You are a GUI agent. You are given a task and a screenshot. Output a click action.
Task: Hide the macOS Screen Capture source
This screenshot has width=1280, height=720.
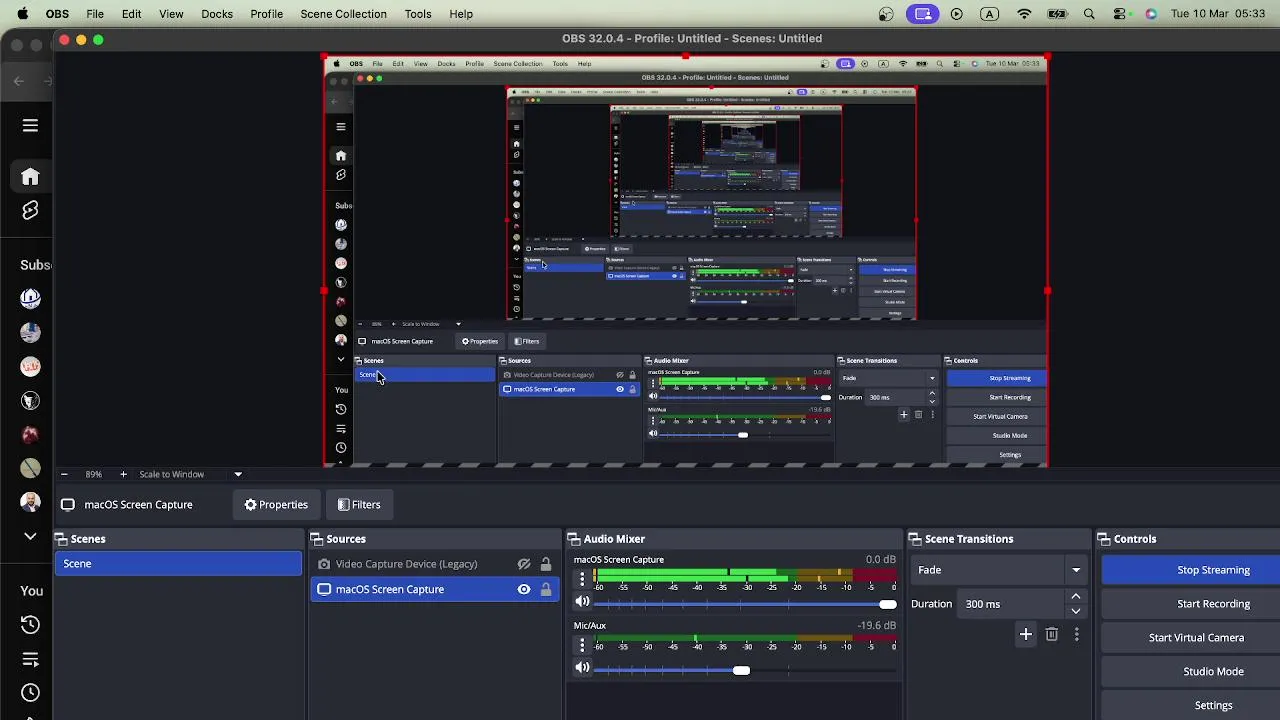523,590
